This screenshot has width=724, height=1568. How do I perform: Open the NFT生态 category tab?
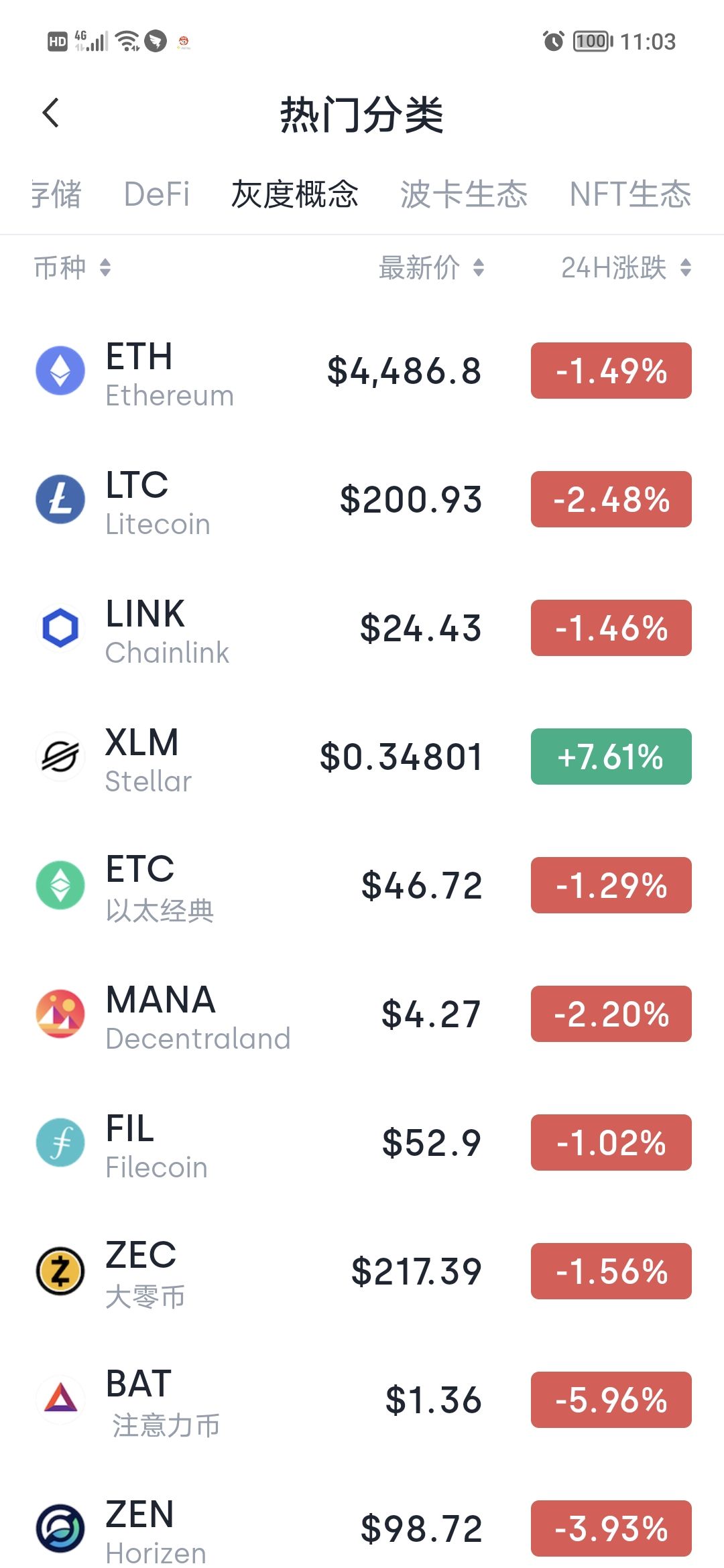coord(630,194)
